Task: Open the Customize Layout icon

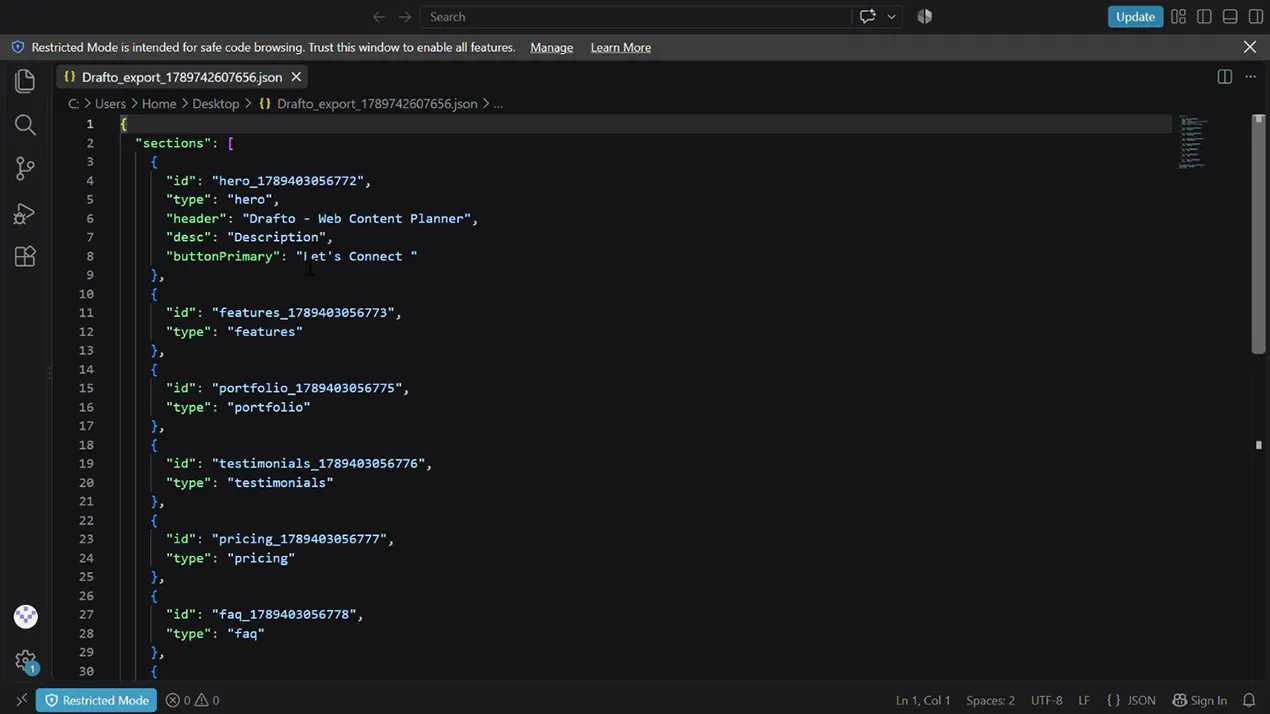Action: [1179, 17]
